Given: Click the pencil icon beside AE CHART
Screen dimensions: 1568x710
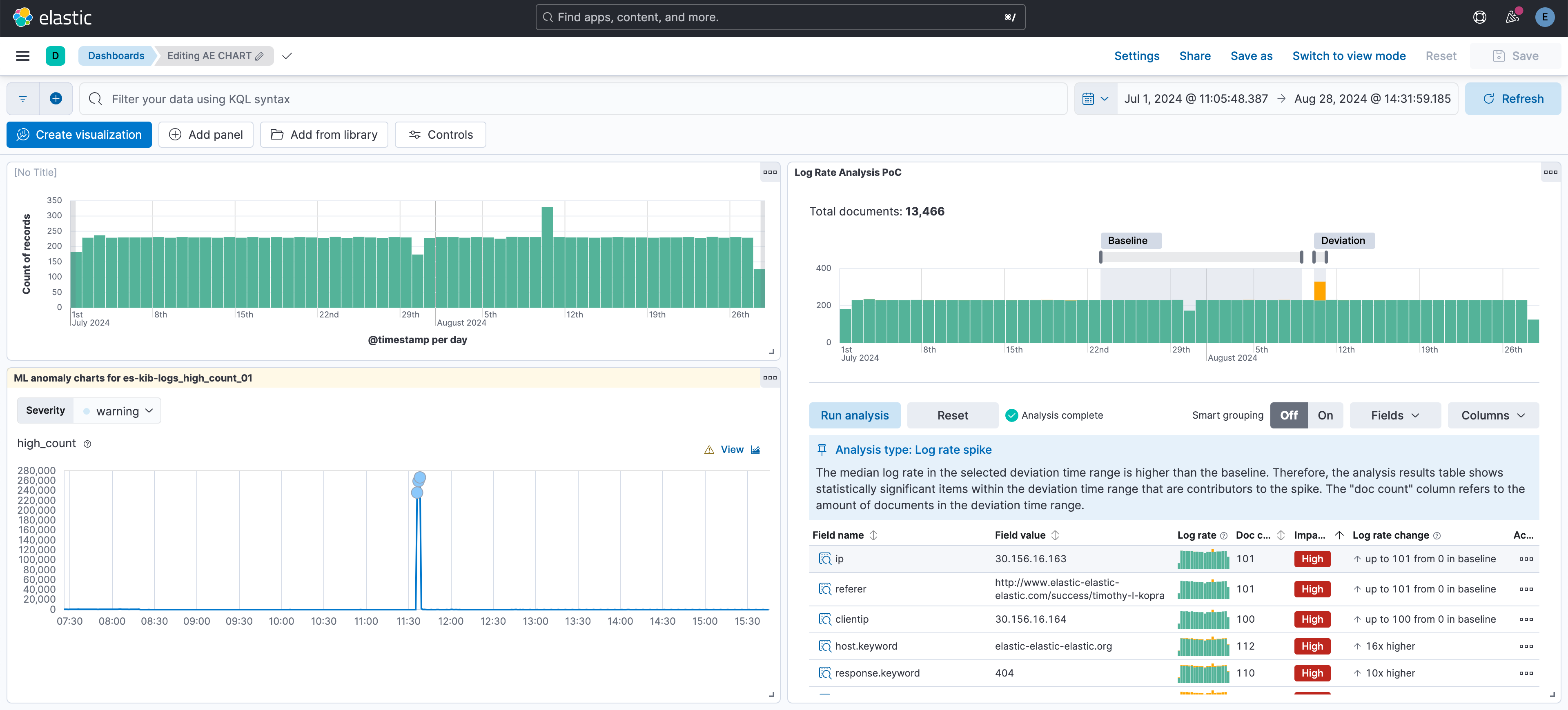Looking at the screenshot, I should click(259, 57).
